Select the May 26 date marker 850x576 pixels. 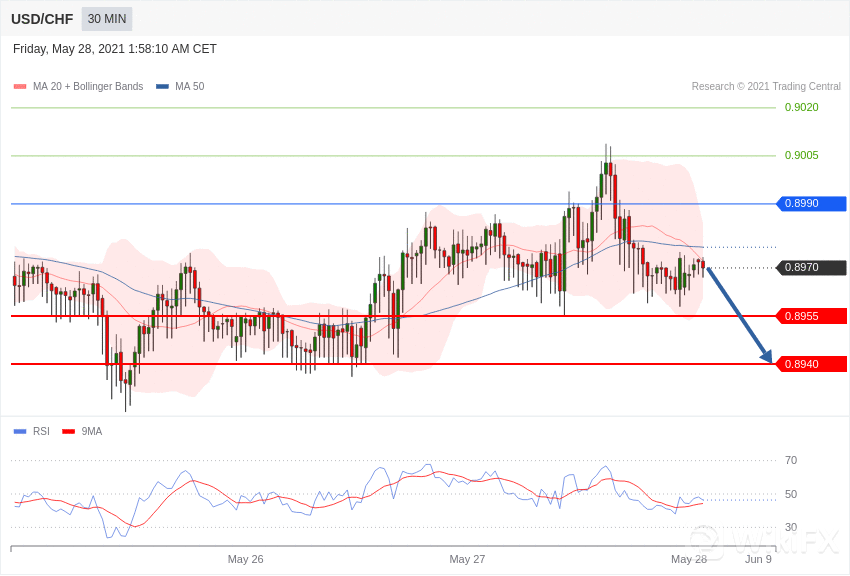(245, 559)
